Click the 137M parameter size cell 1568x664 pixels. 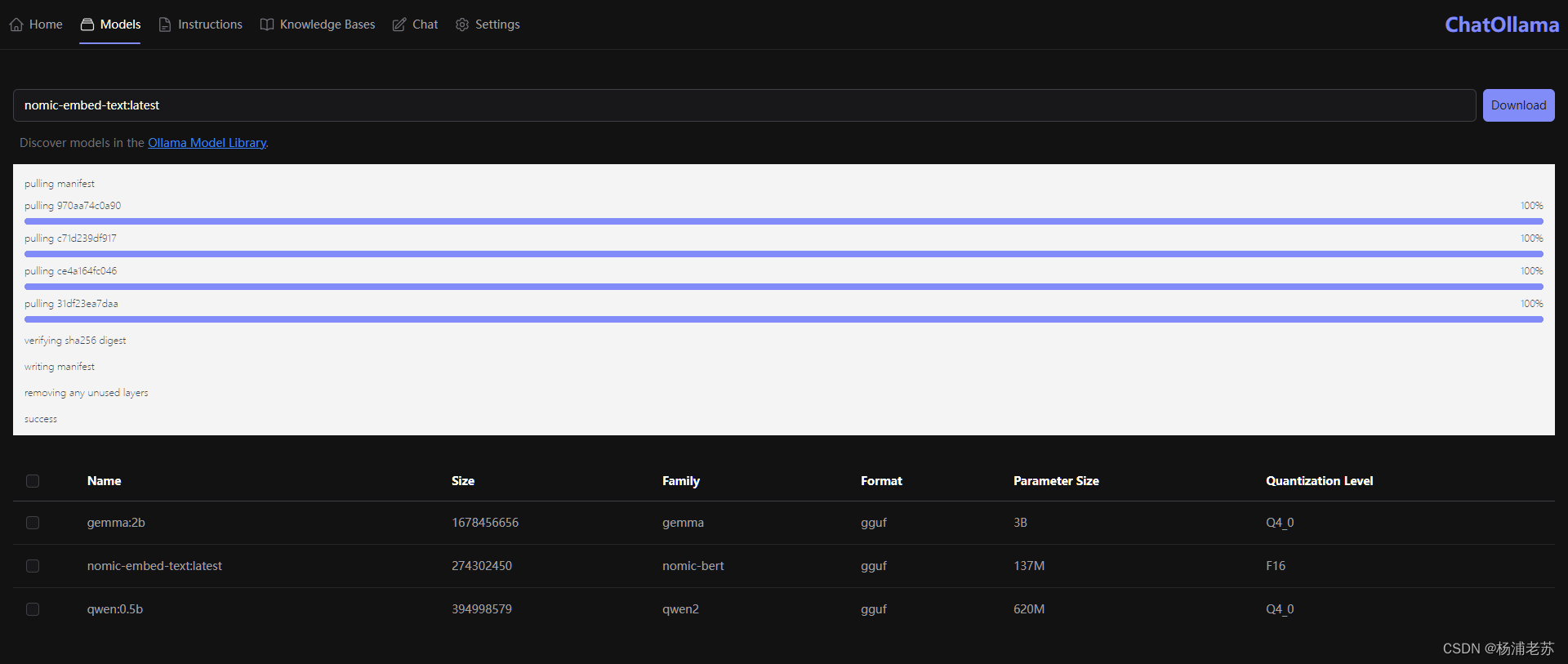tap(1029, 566)
